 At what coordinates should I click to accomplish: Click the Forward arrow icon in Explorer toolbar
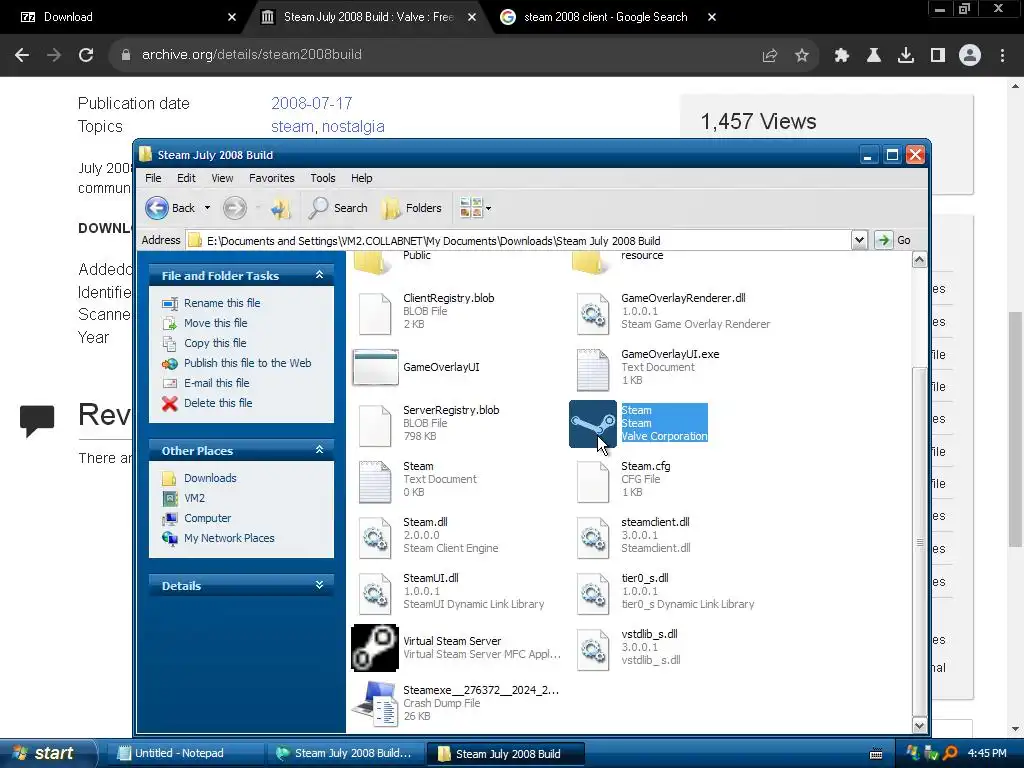234,208
